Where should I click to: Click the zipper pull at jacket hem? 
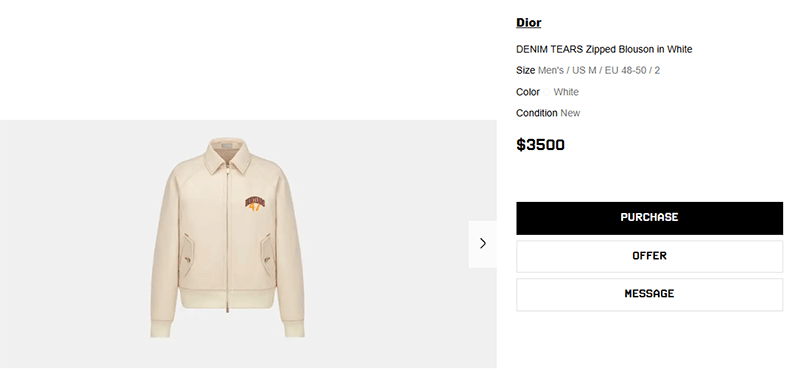click(228, 306)
